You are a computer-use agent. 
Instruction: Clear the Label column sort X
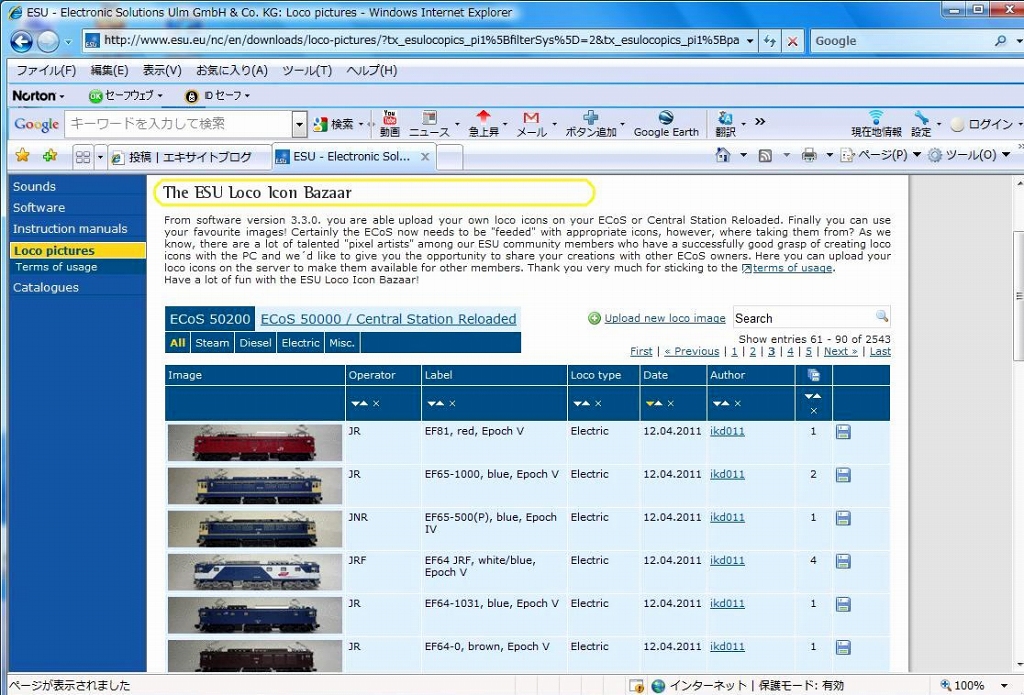(453, 404)
